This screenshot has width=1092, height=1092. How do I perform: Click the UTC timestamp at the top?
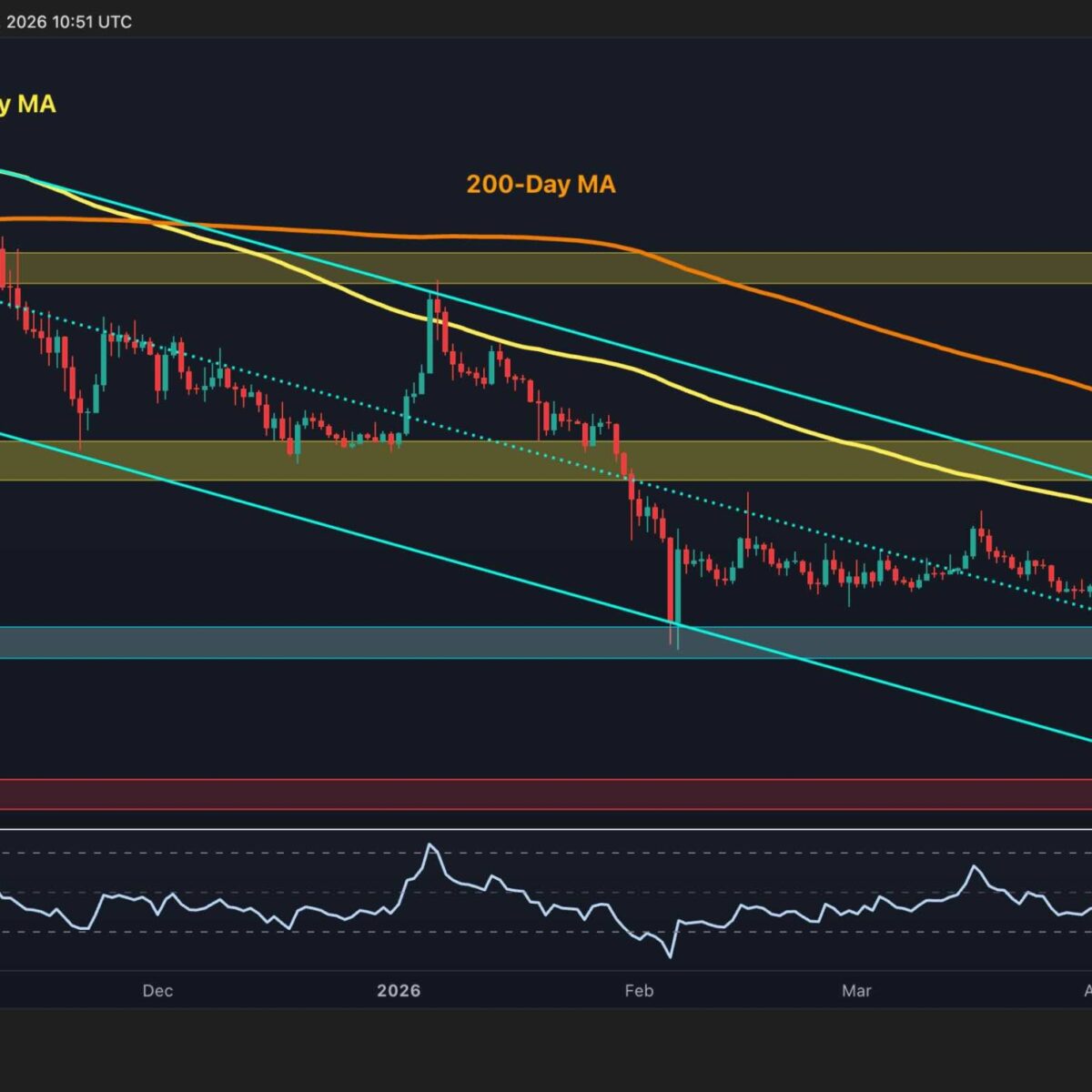[x=68, y=21]
